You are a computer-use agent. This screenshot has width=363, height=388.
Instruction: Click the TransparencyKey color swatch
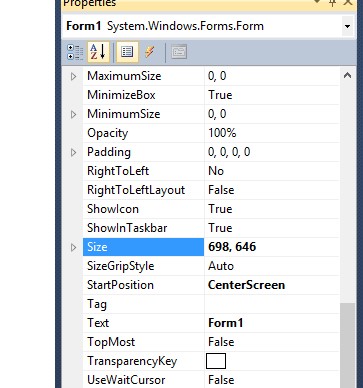tap(216, 361)
